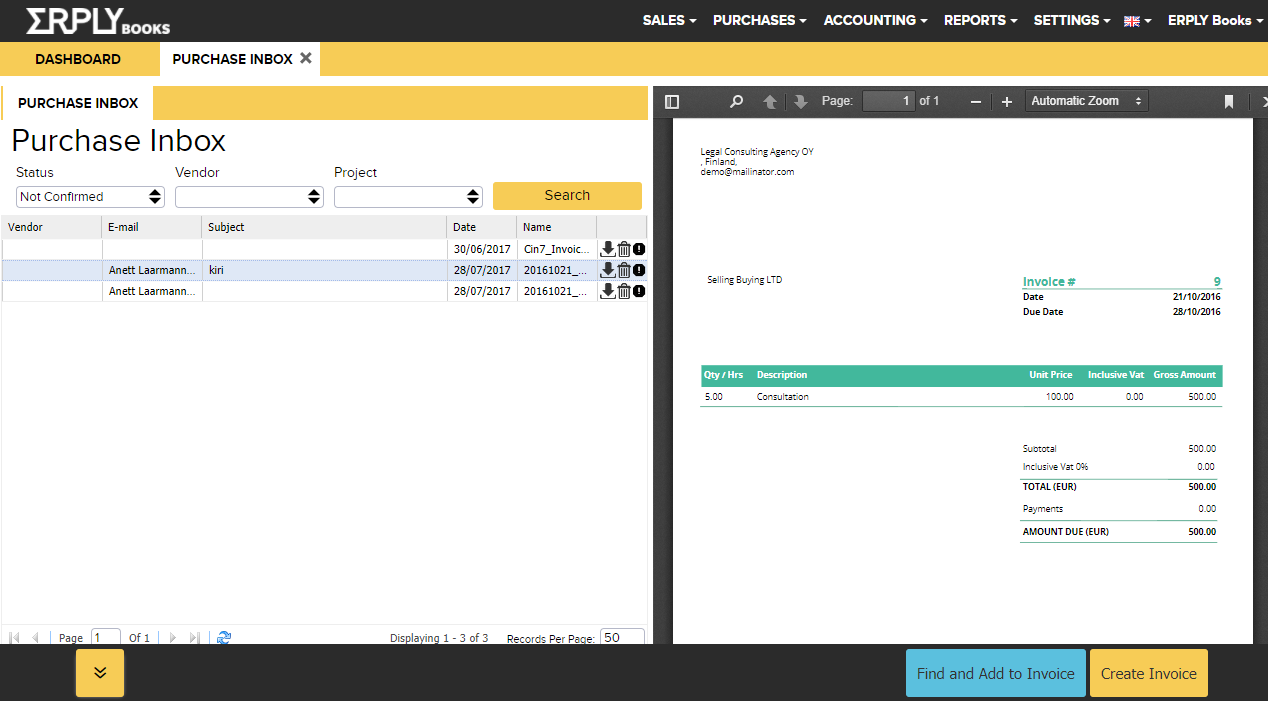Delete the 'kiri' inbox row via trash icon
Viewport: 1268px width, 701px height.
click(624, 270)
